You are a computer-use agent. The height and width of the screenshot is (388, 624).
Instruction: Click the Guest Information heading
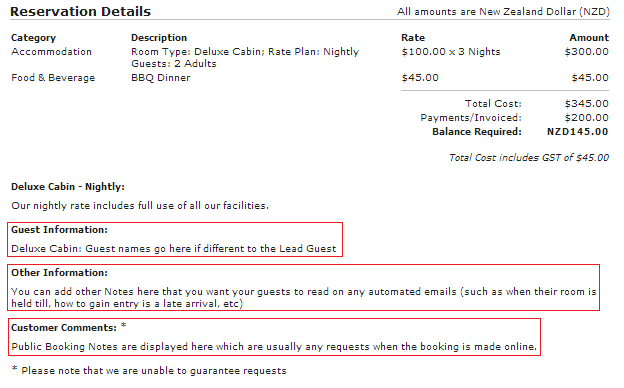pyautogui.click(x=59, y=230)
